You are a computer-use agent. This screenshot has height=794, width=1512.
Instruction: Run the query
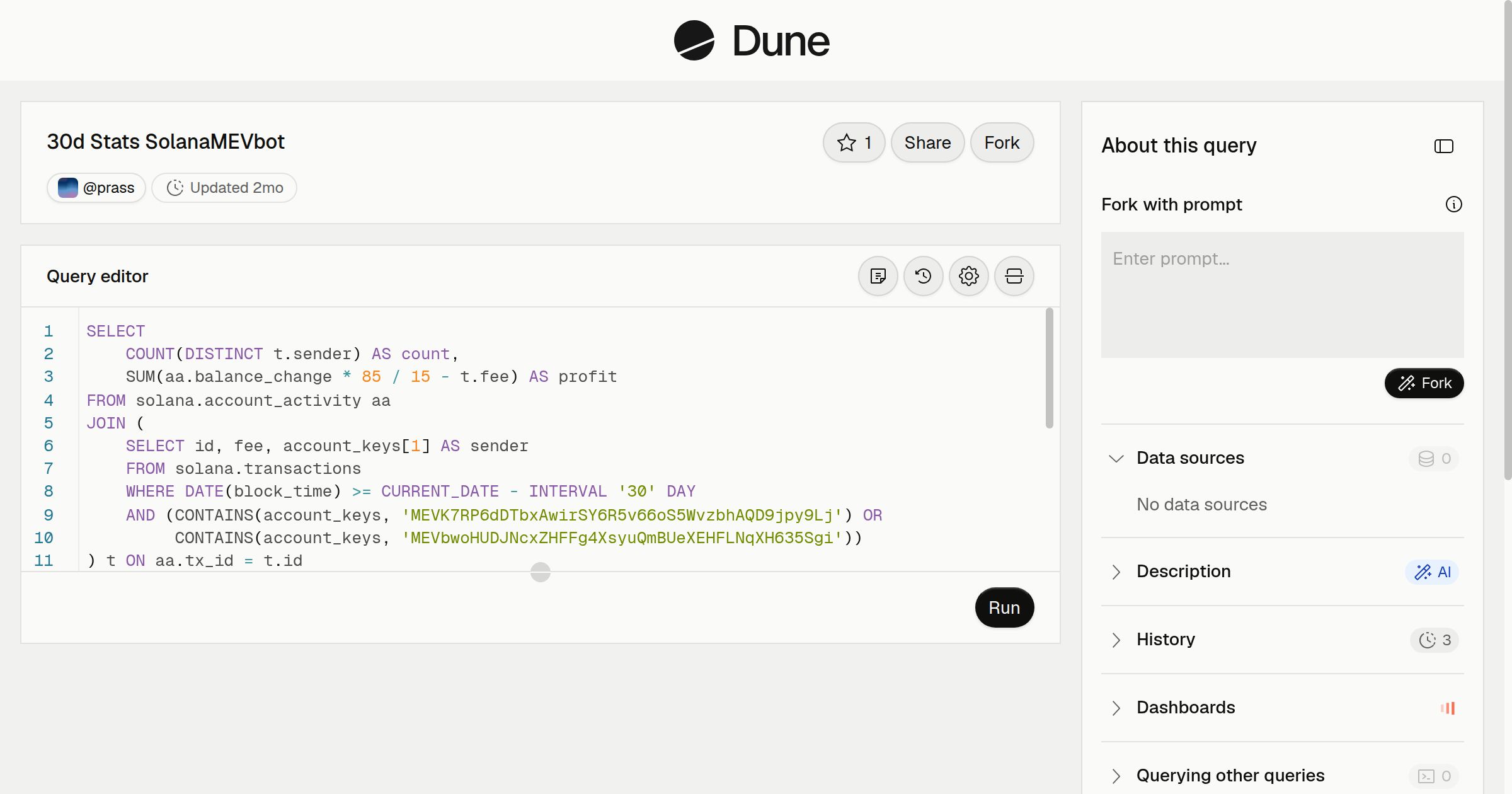[1004, 607]
